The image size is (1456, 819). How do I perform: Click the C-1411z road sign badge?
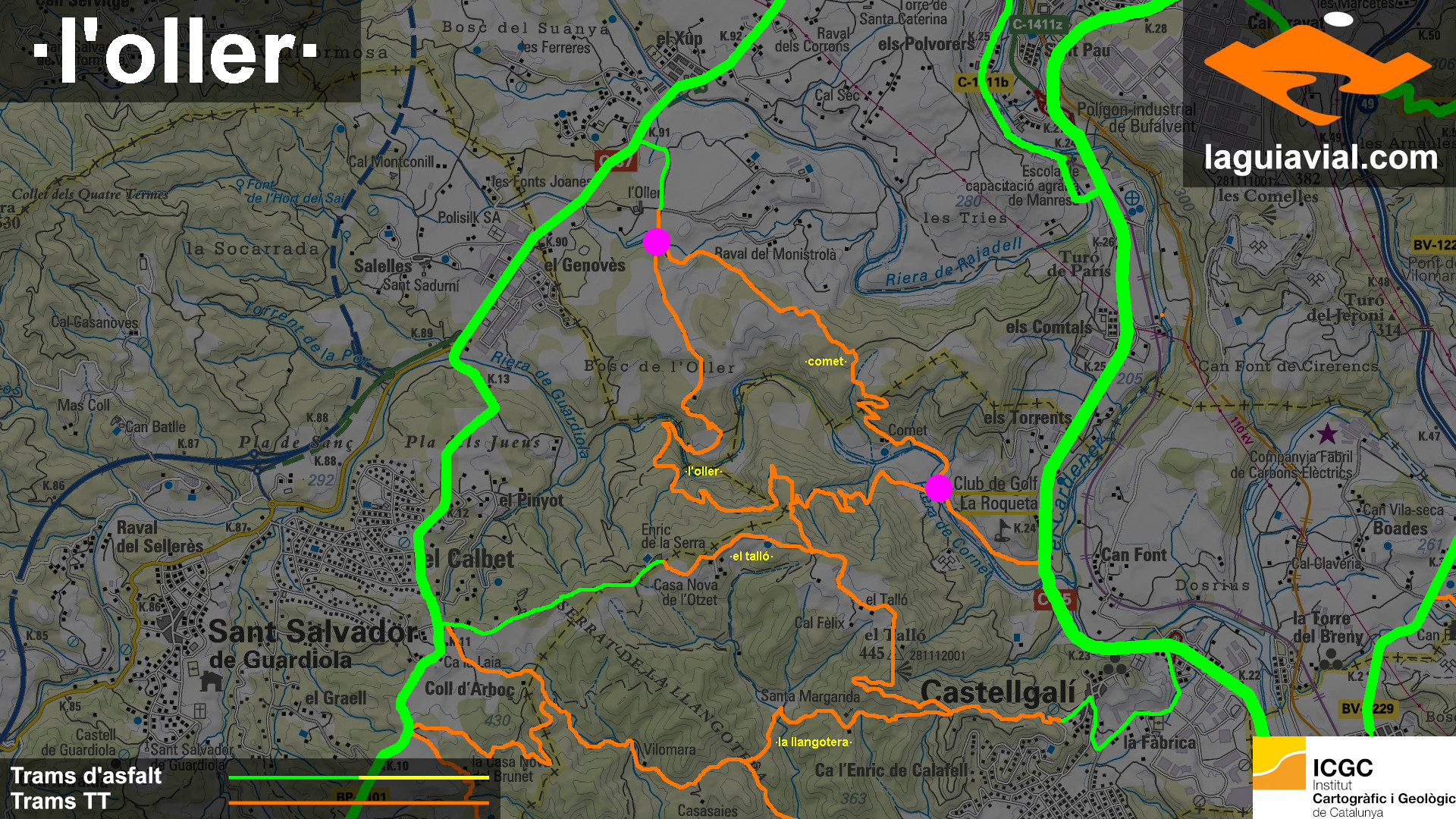pyautogui.click(x=1037, y=24)
